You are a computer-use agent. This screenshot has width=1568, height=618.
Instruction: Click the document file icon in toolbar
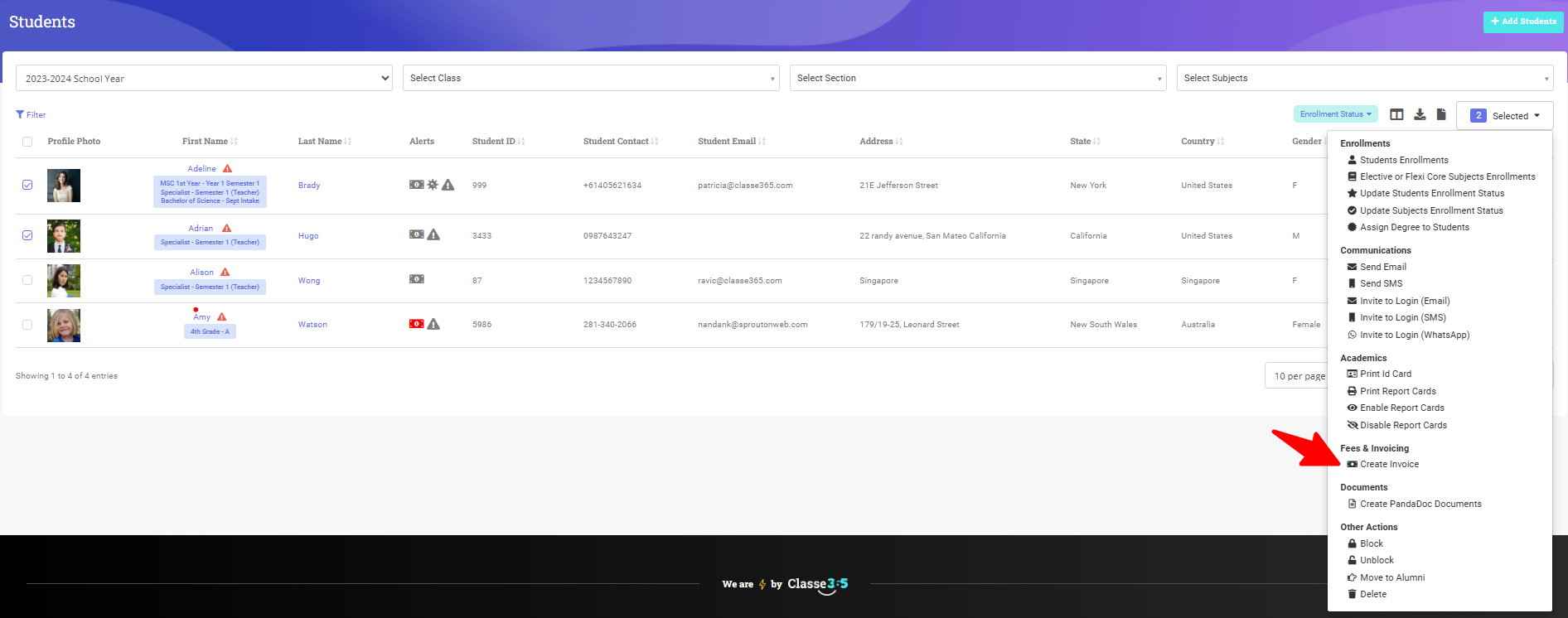point(1441,114)
